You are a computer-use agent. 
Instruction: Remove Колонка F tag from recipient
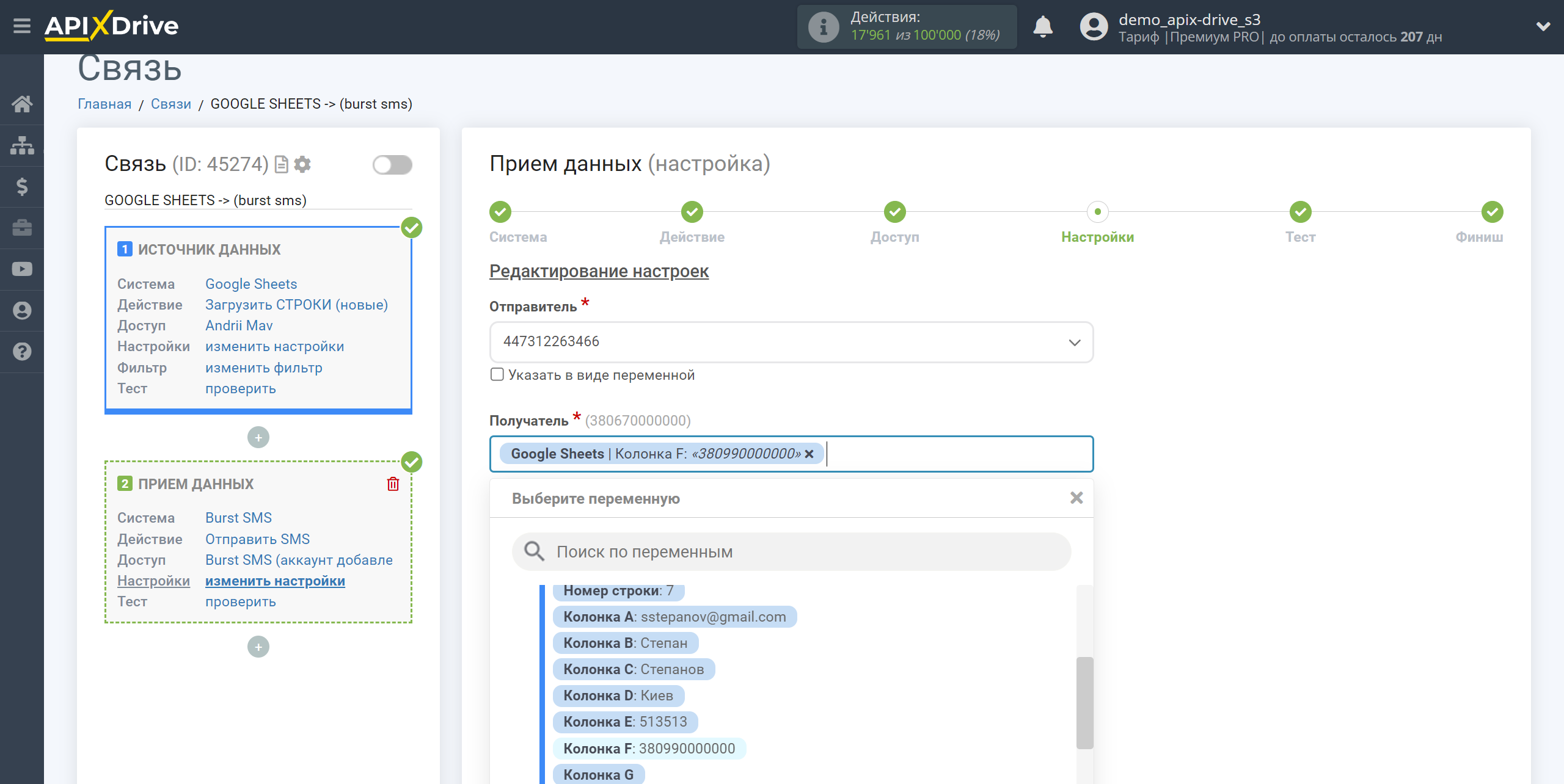(809, 454)
